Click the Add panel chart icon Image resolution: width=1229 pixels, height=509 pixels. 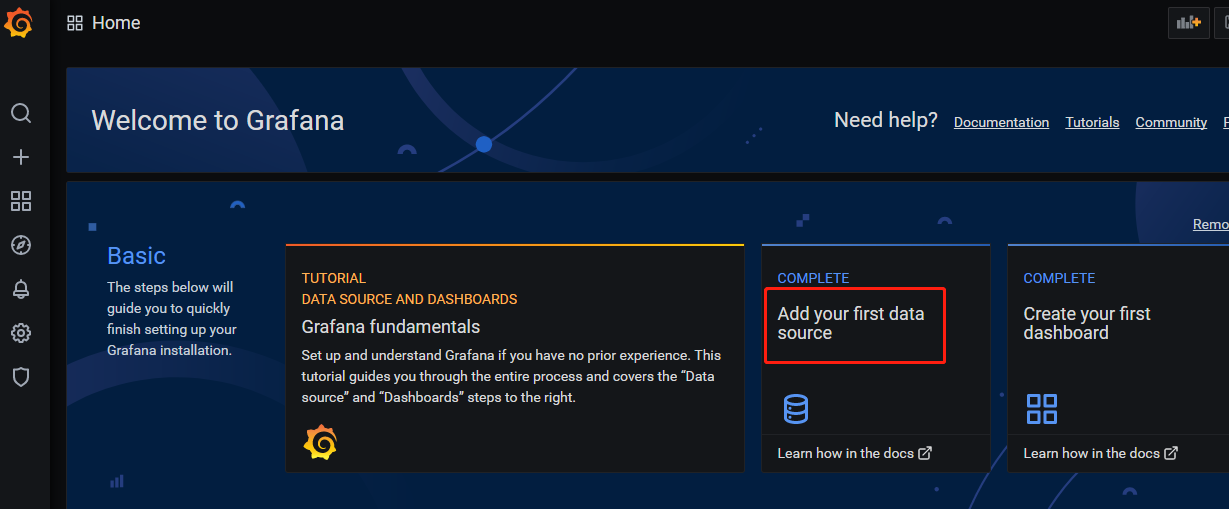coord(1188,22)
